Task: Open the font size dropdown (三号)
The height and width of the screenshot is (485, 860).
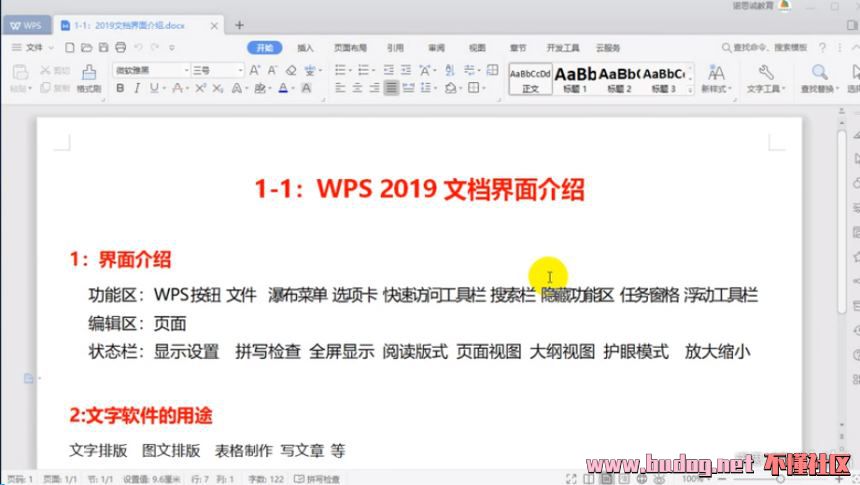Action: (x=240, y=70)
